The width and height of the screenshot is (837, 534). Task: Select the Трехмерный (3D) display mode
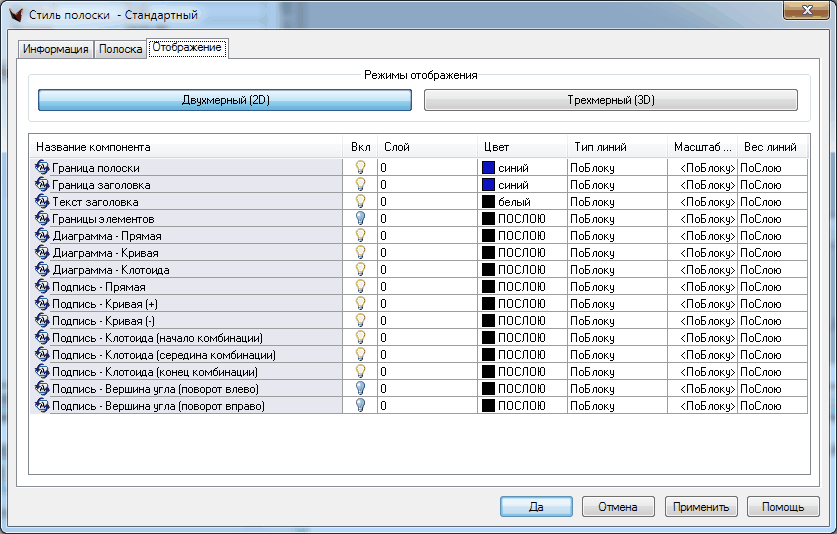pos(610,100)
